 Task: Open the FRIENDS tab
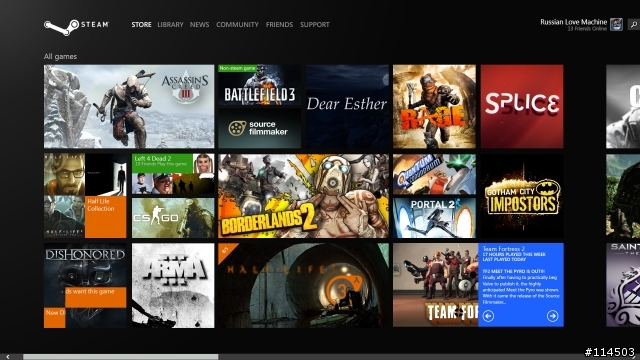point(279,24)
